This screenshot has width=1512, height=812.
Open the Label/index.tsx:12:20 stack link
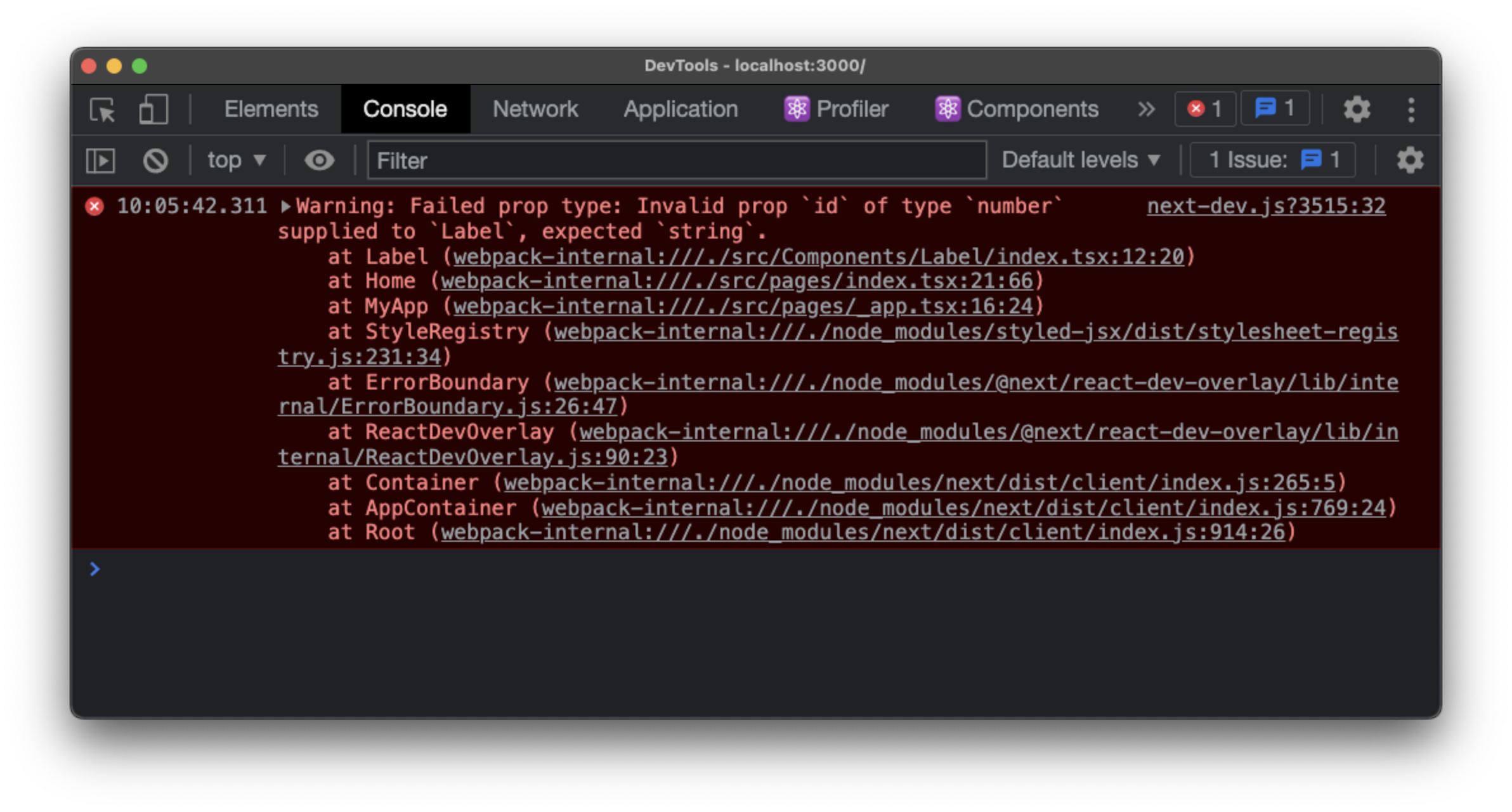click(x=818, y=257)
